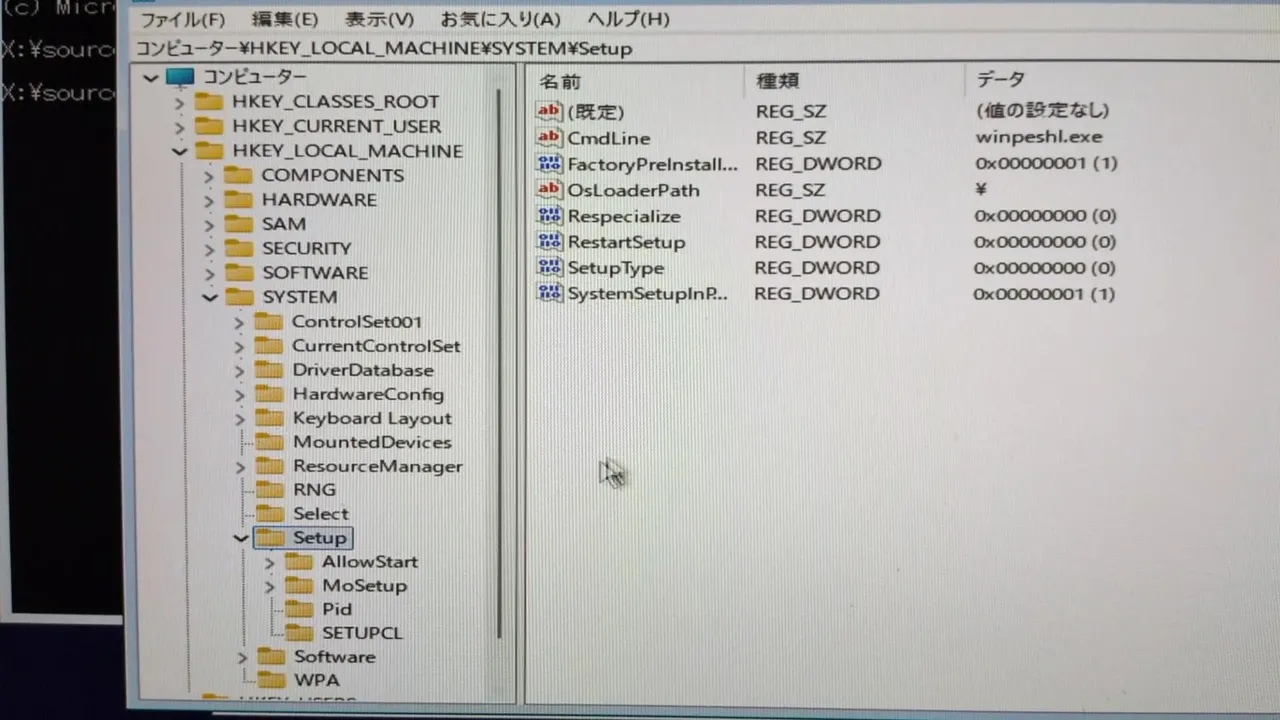Expand the MoSetup key chevron
This screenshot has height=720, width=1280.
pos(269,587)
